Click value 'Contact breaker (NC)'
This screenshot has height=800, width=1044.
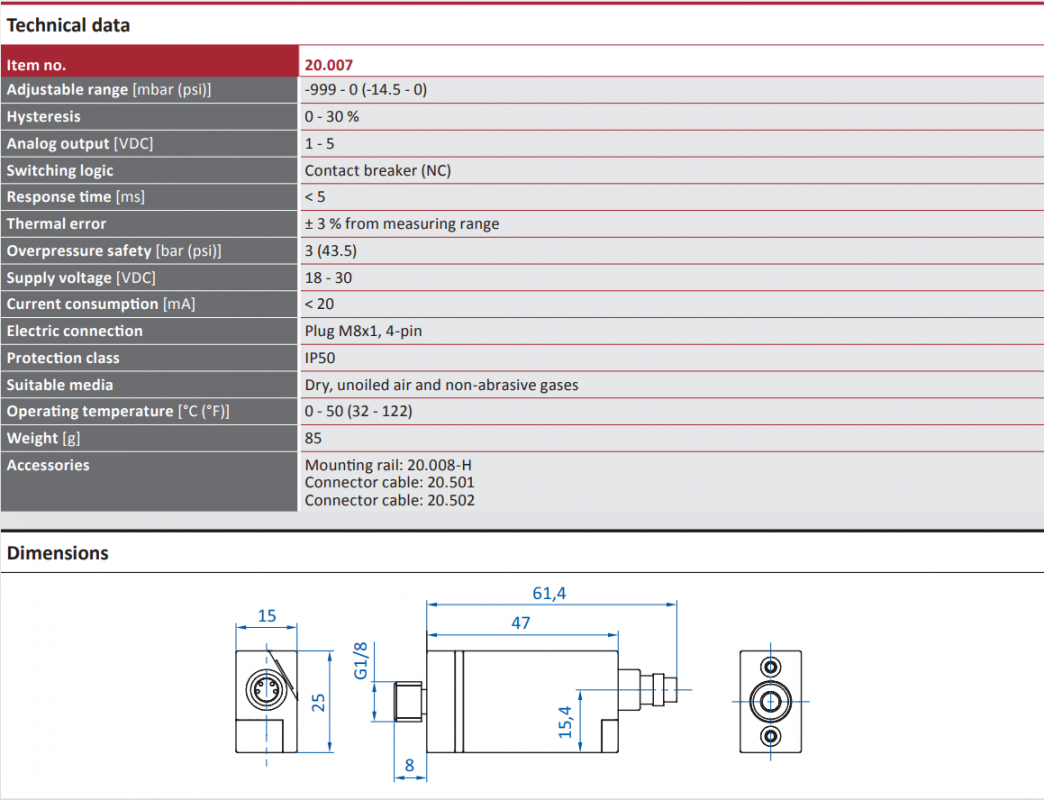[378, 170]
